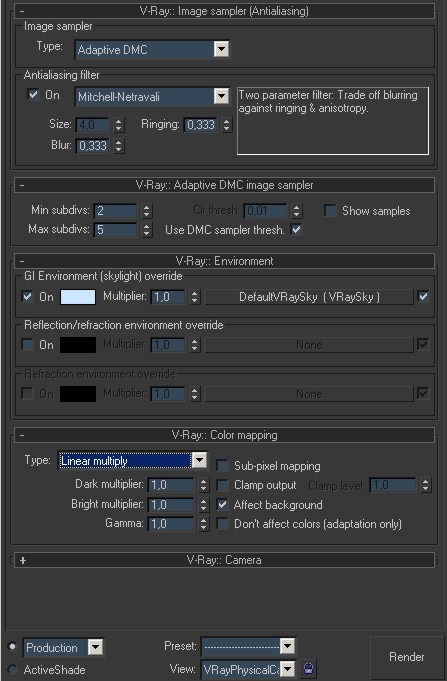Click the Dark multiplier field
Screen dimensions: 447x681
click(171, 485)
